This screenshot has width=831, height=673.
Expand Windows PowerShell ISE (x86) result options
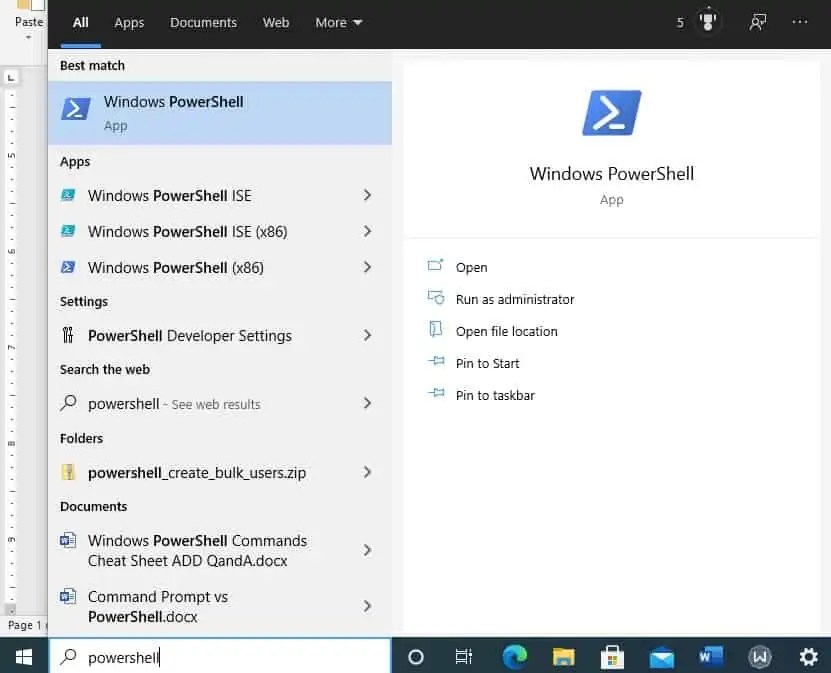tap(366, 231)
